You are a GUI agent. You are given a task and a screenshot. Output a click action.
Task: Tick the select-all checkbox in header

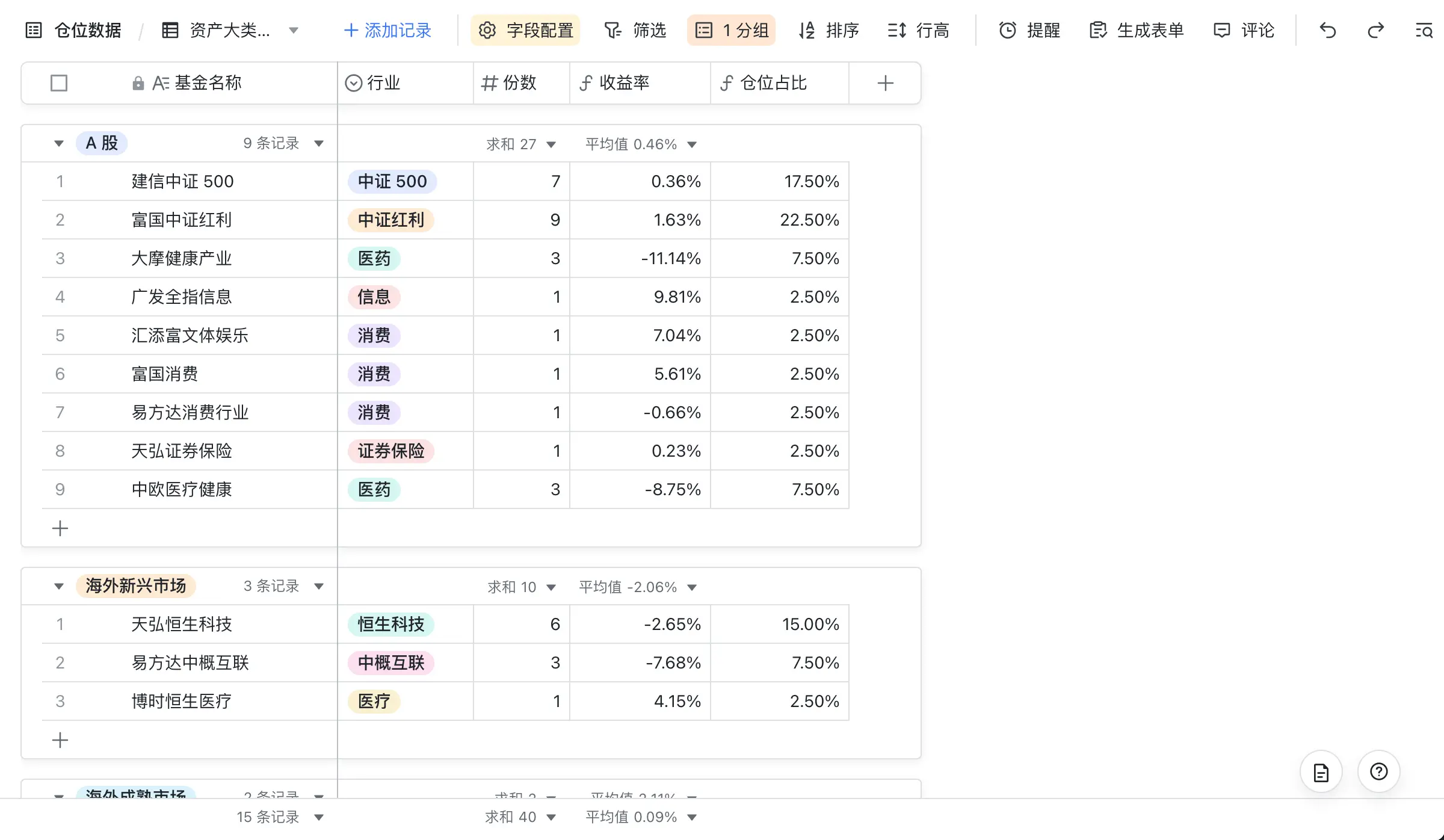pyautogui.click(x=59, y=83)
